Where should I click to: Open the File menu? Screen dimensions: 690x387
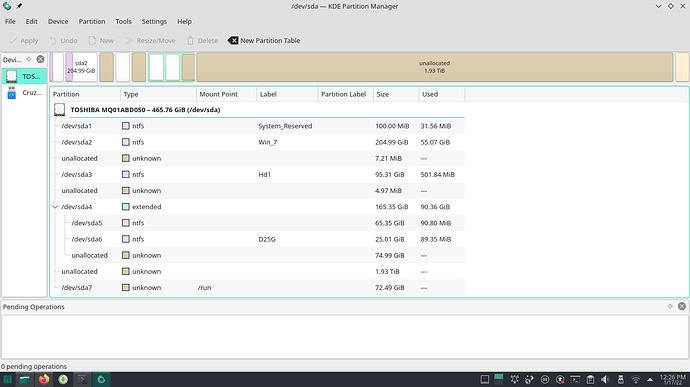(x=10, y=22)
